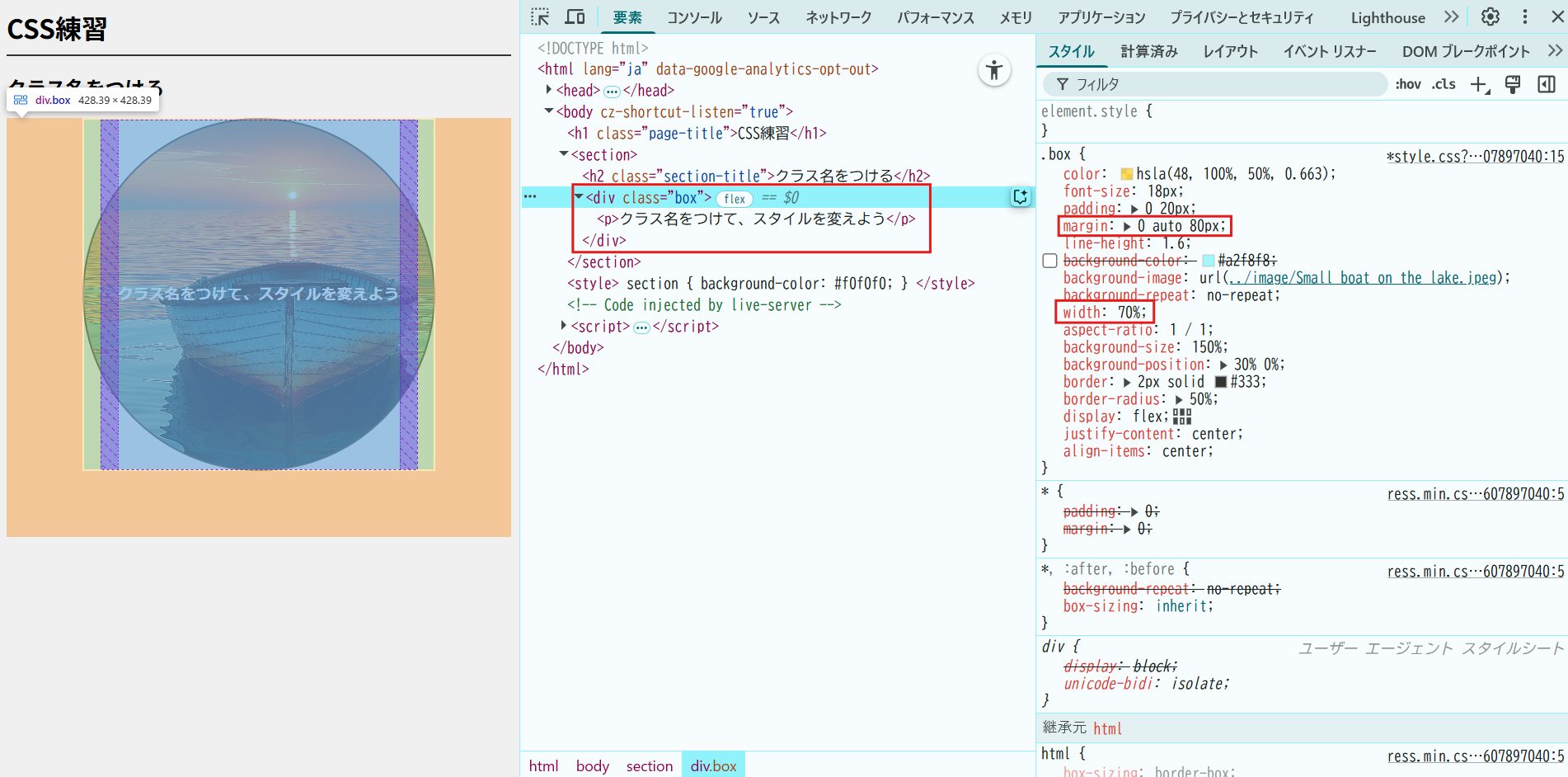Click the flex badge on div.box
1568x777 pixels.
[x=734, y=199]
